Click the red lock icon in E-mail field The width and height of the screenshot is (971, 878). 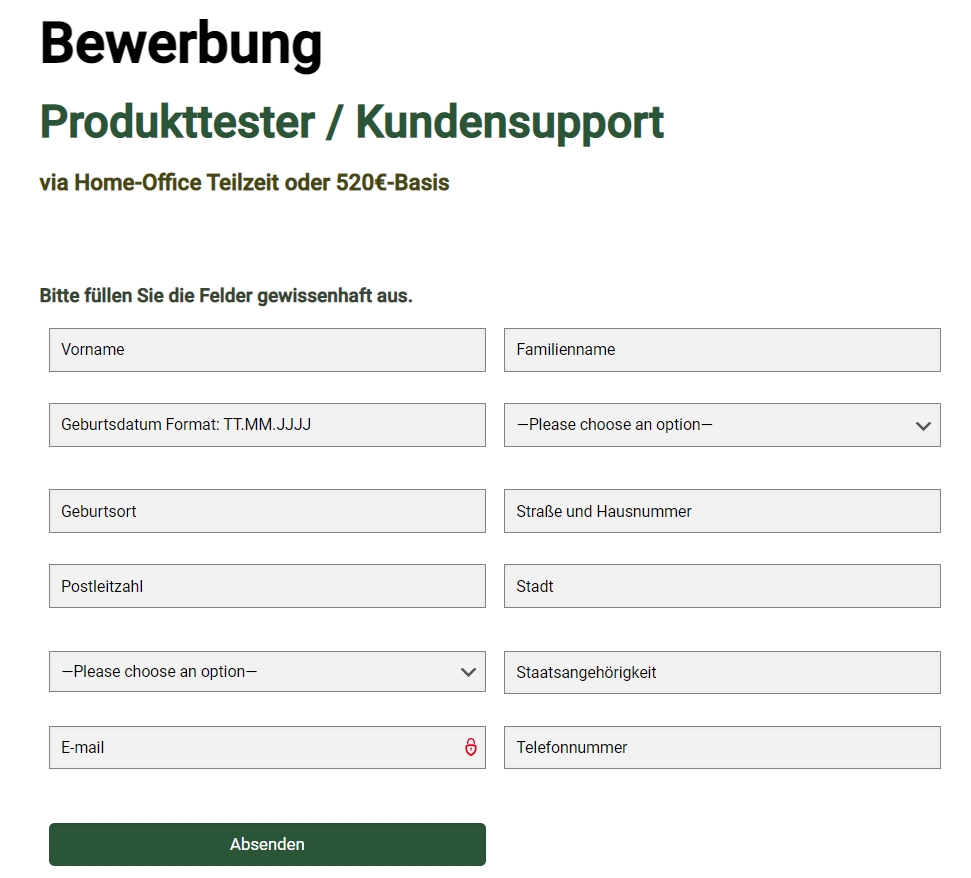pyautogui.click(x=471, y=747)
